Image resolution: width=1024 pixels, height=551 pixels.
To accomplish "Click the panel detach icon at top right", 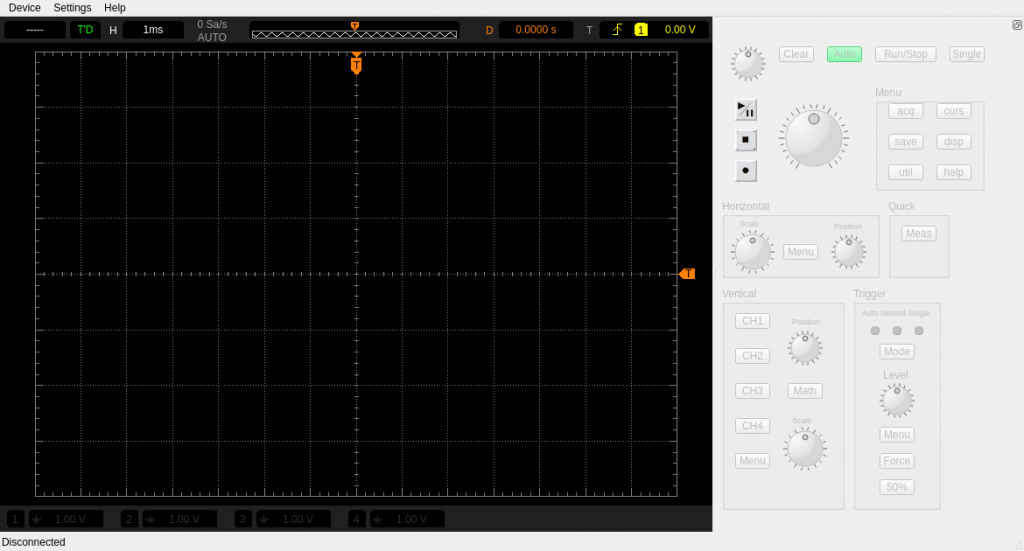I will (x=1017, y=25).
